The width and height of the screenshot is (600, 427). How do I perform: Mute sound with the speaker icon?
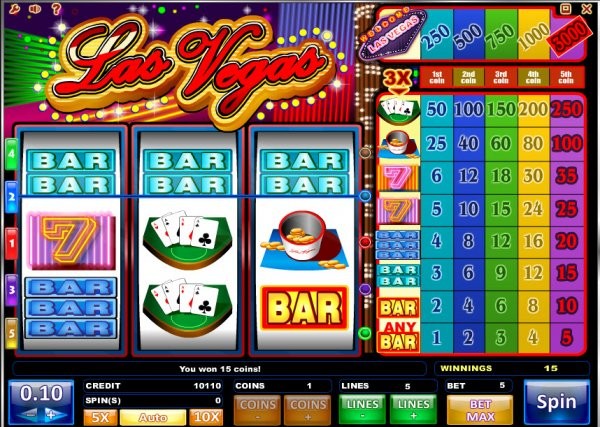point(35,8)
